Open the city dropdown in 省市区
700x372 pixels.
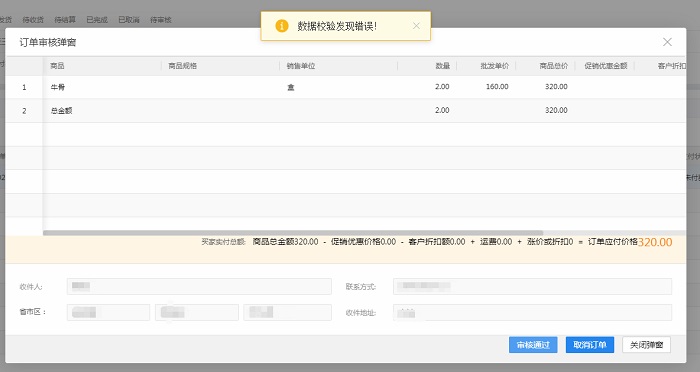coord(197,312)
